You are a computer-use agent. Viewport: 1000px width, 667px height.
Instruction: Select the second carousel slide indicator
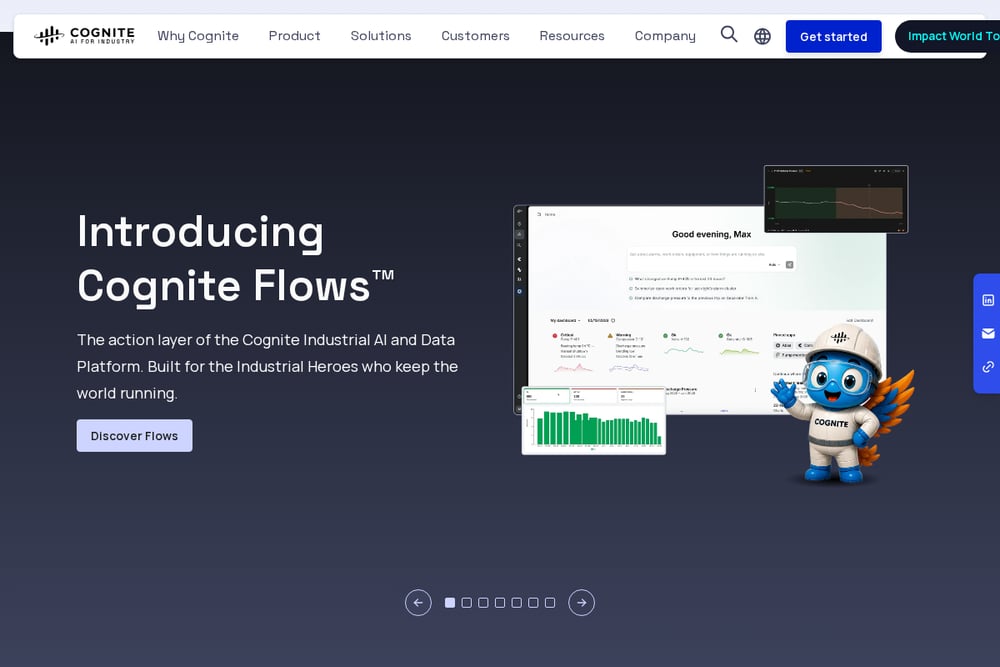click(467, 603)
